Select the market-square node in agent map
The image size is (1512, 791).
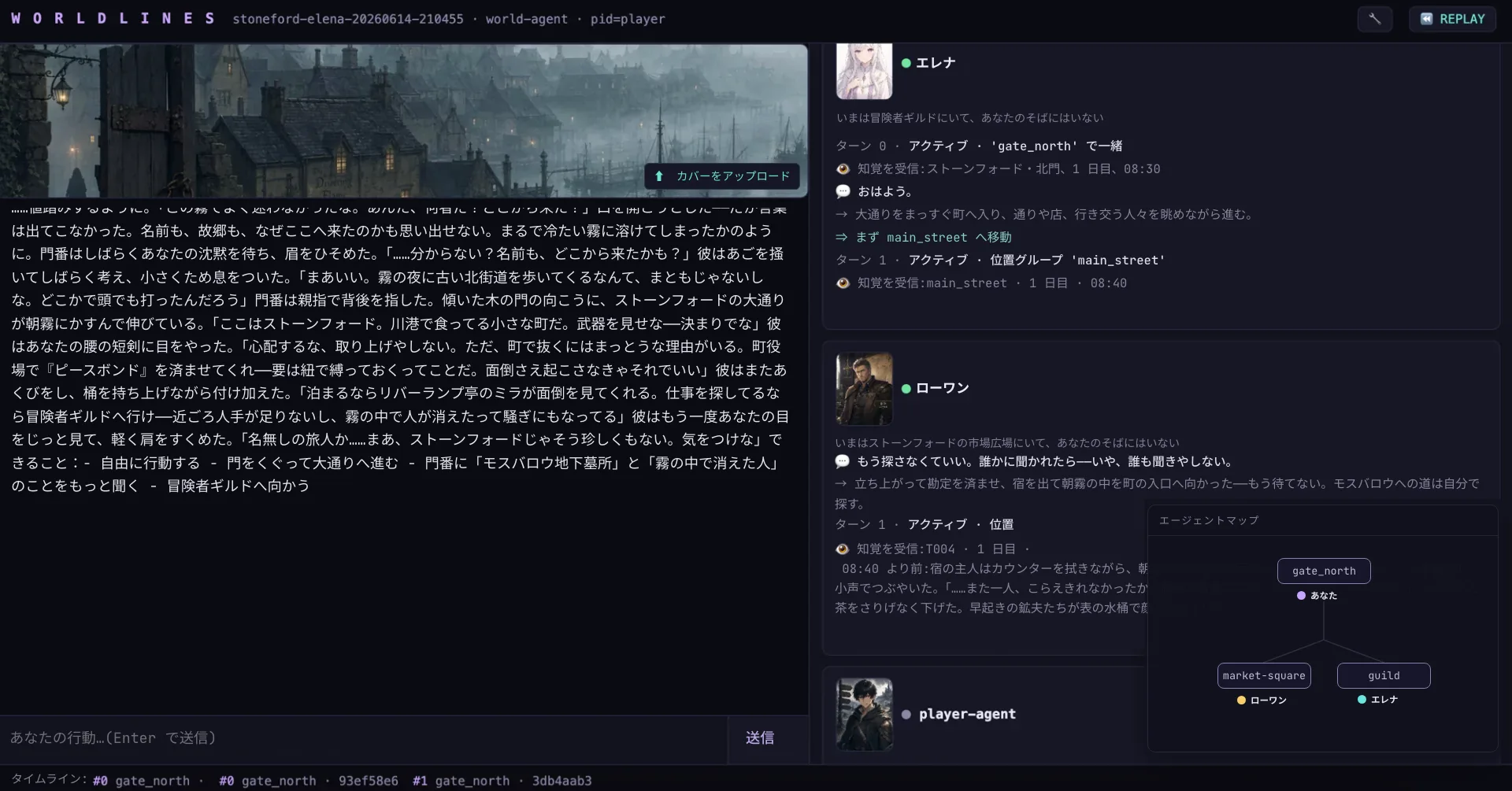coord(1264,676)
